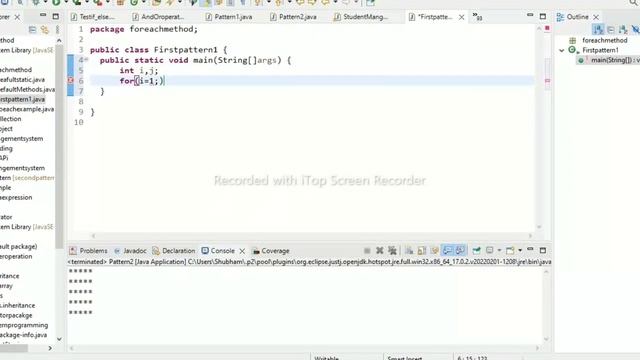Select main(String[]) method in Outline
This screenshot has width=640, height=360.
615,60
